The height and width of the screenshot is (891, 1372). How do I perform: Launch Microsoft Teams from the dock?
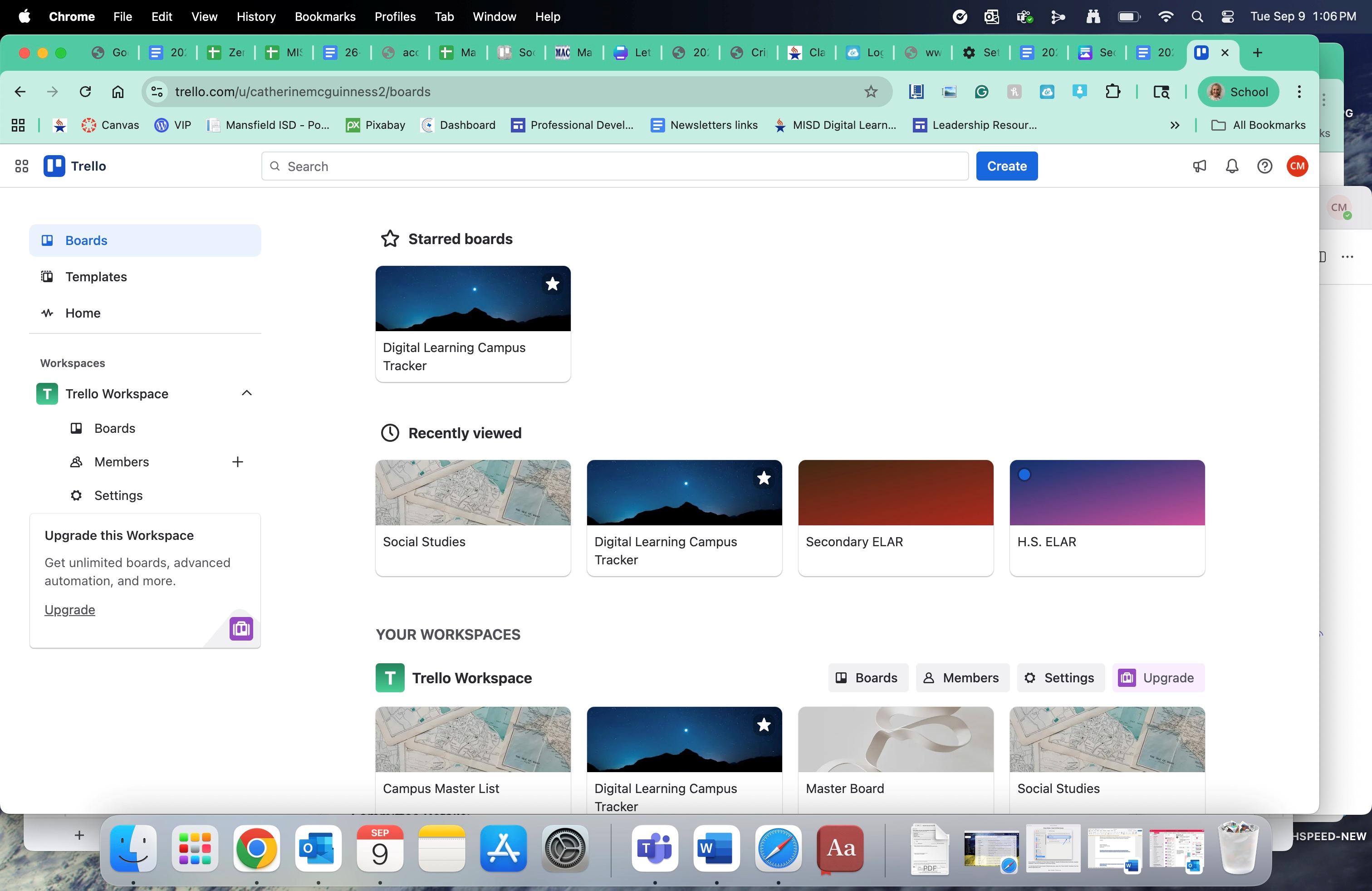coord(654,848)
